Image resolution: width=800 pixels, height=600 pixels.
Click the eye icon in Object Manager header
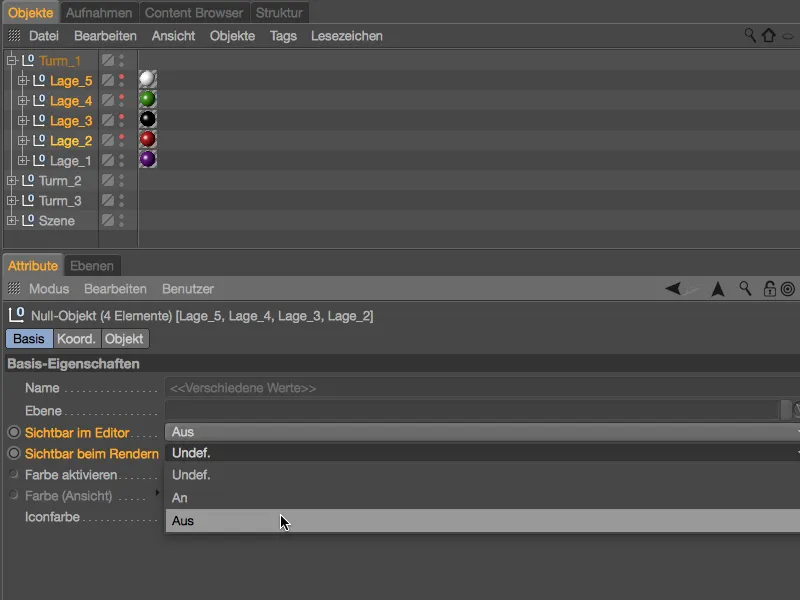[788, 36]
